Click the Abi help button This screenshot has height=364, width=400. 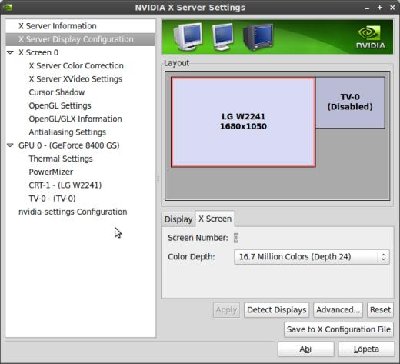click(306, 349)
